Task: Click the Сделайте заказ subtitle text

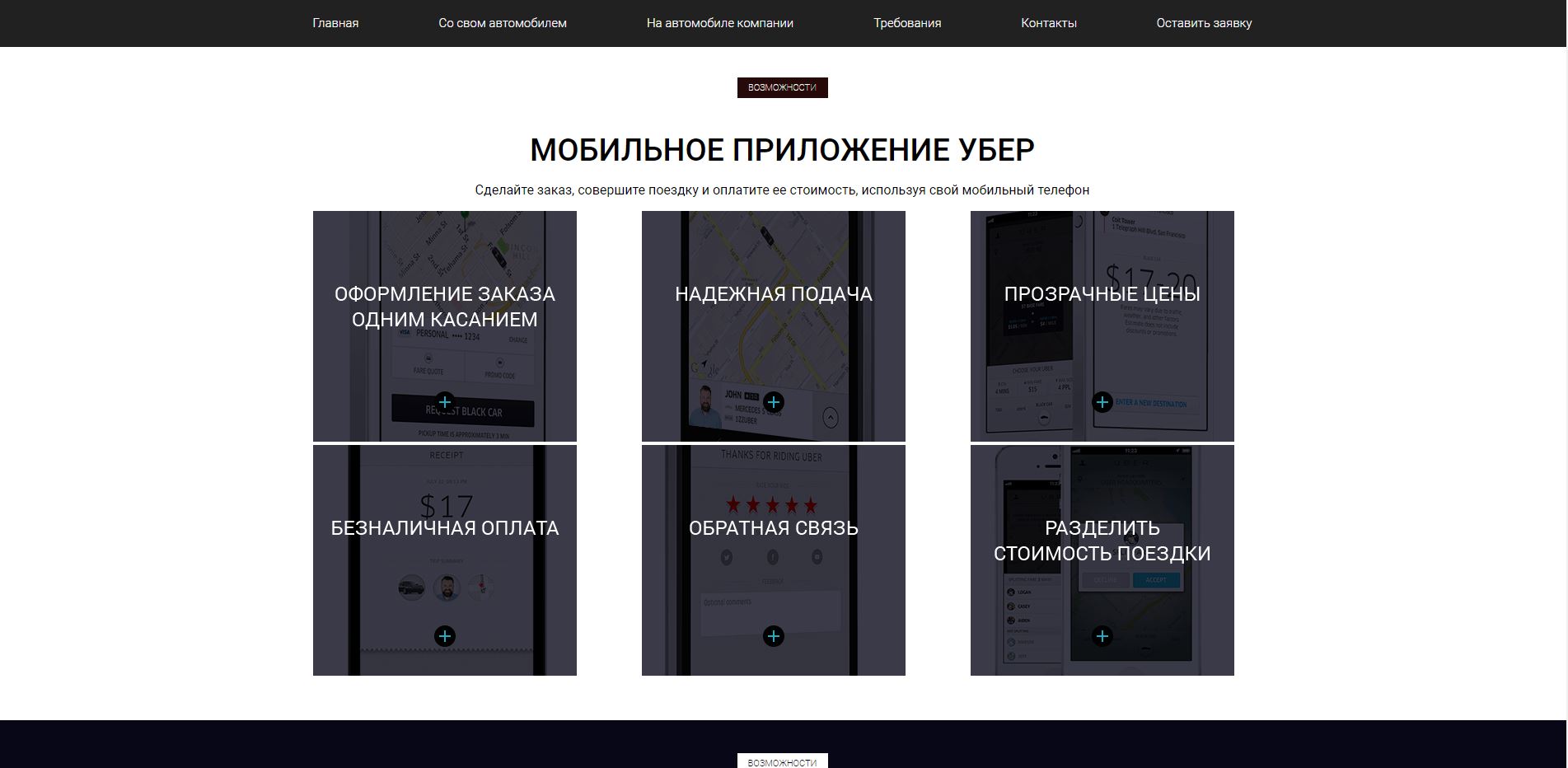Action: (783, 190)
